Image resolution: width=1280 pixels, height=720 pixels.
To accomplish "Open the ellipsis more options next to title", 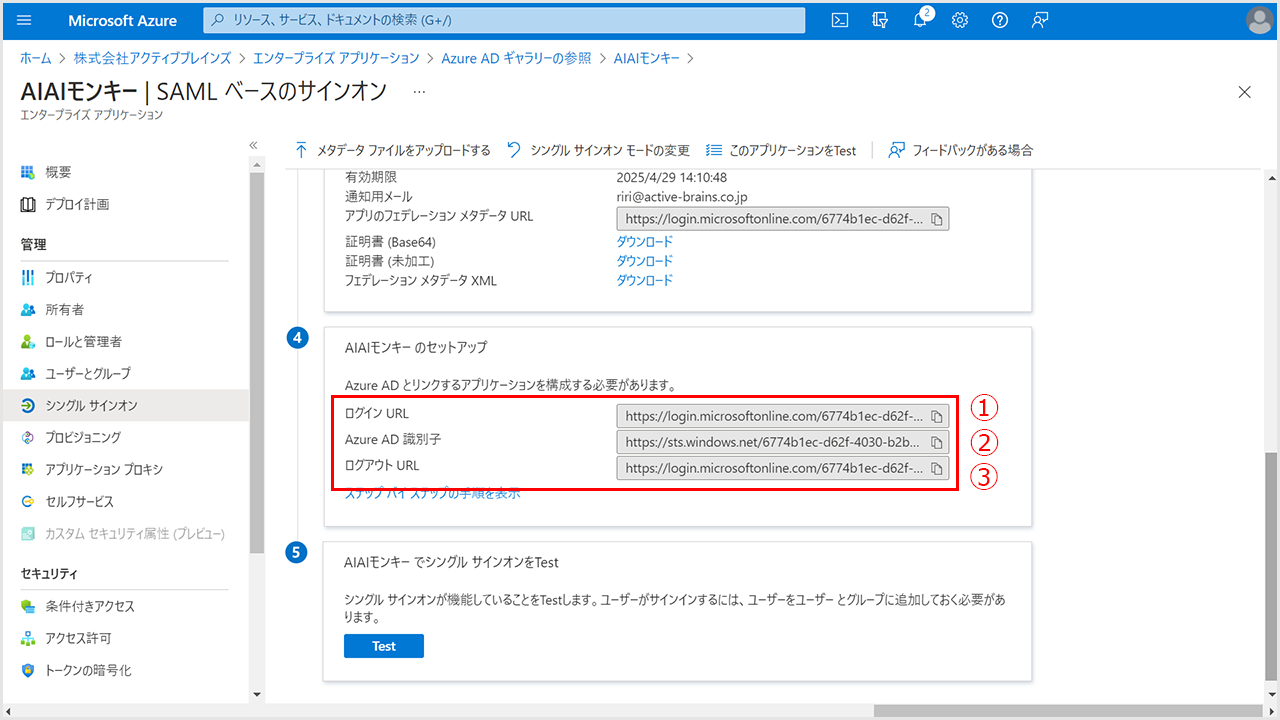I will pos(419,91).
